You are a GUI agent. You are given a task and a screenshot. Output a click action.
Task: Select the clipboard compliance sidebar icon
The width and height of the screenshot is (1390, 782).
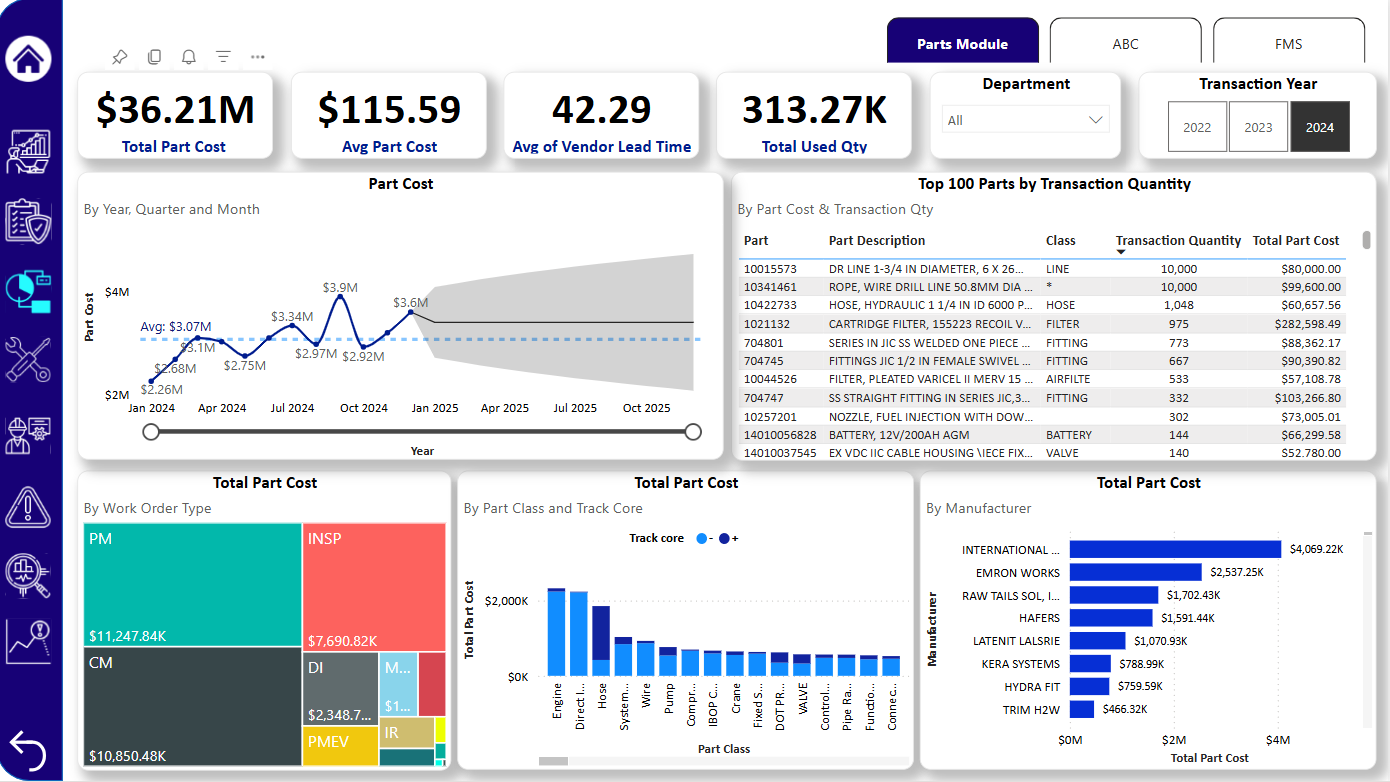(x=29, y=222)
